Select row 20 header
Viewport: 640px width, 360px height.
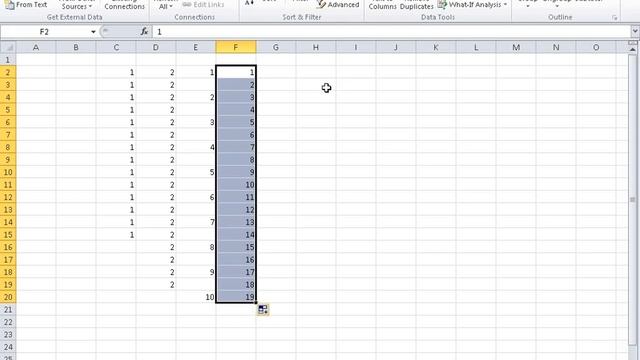[8, 297]
